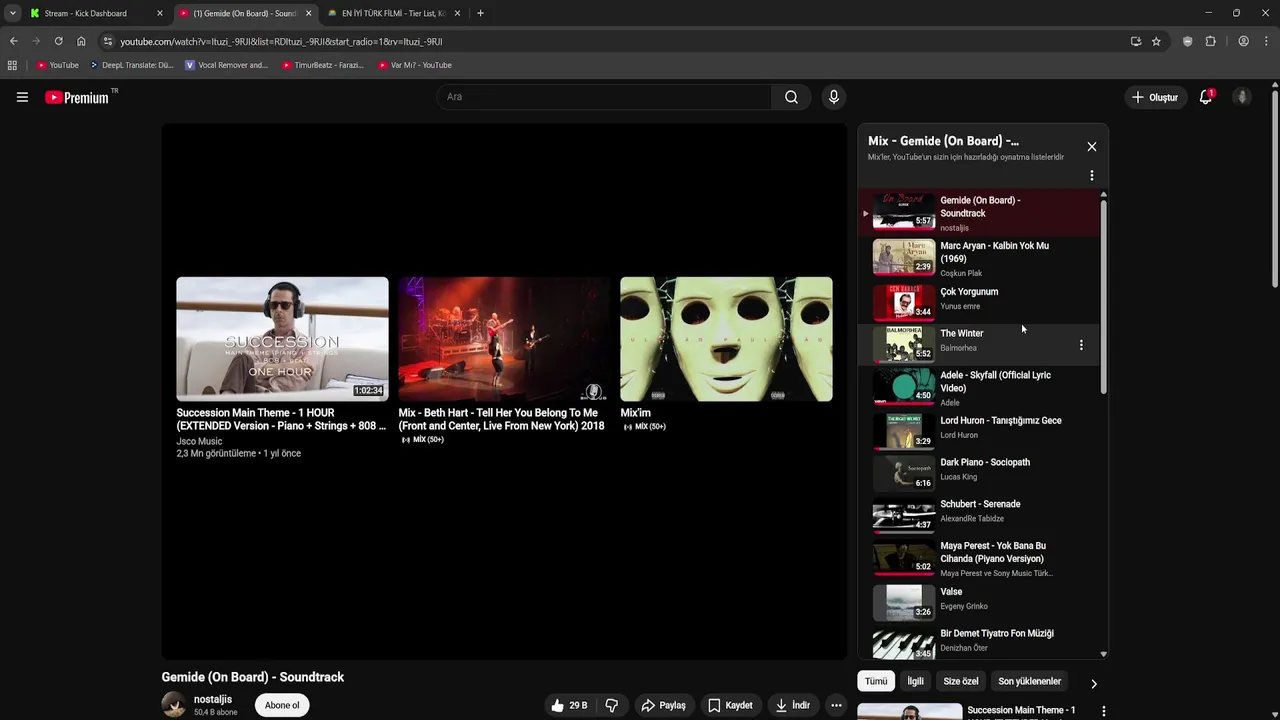
Task: Select the Size özel filter chip
Action: [x=961, y=681]
